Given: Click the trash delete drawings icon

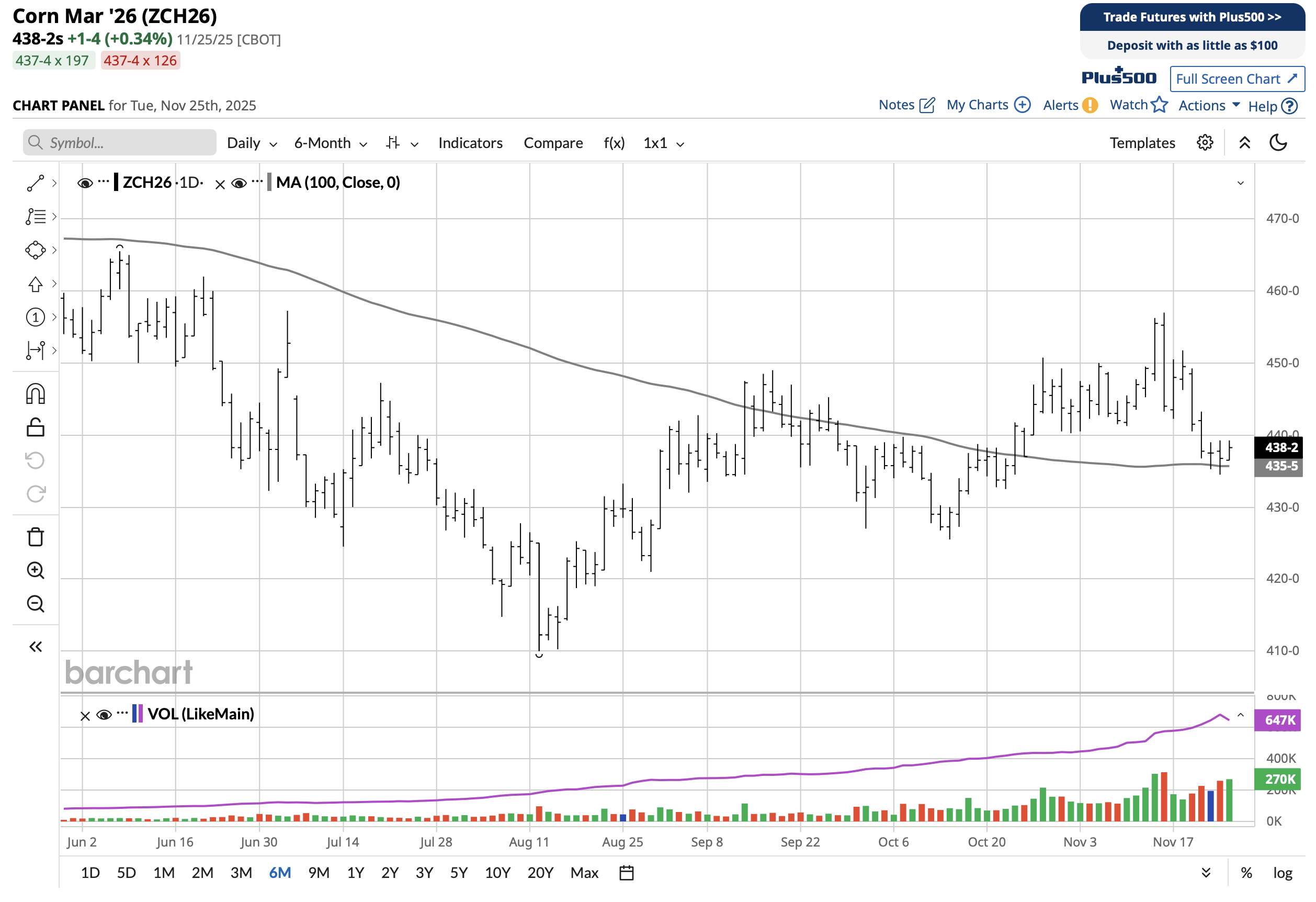Looking at the screenshot, I should (x=35, y=537).
